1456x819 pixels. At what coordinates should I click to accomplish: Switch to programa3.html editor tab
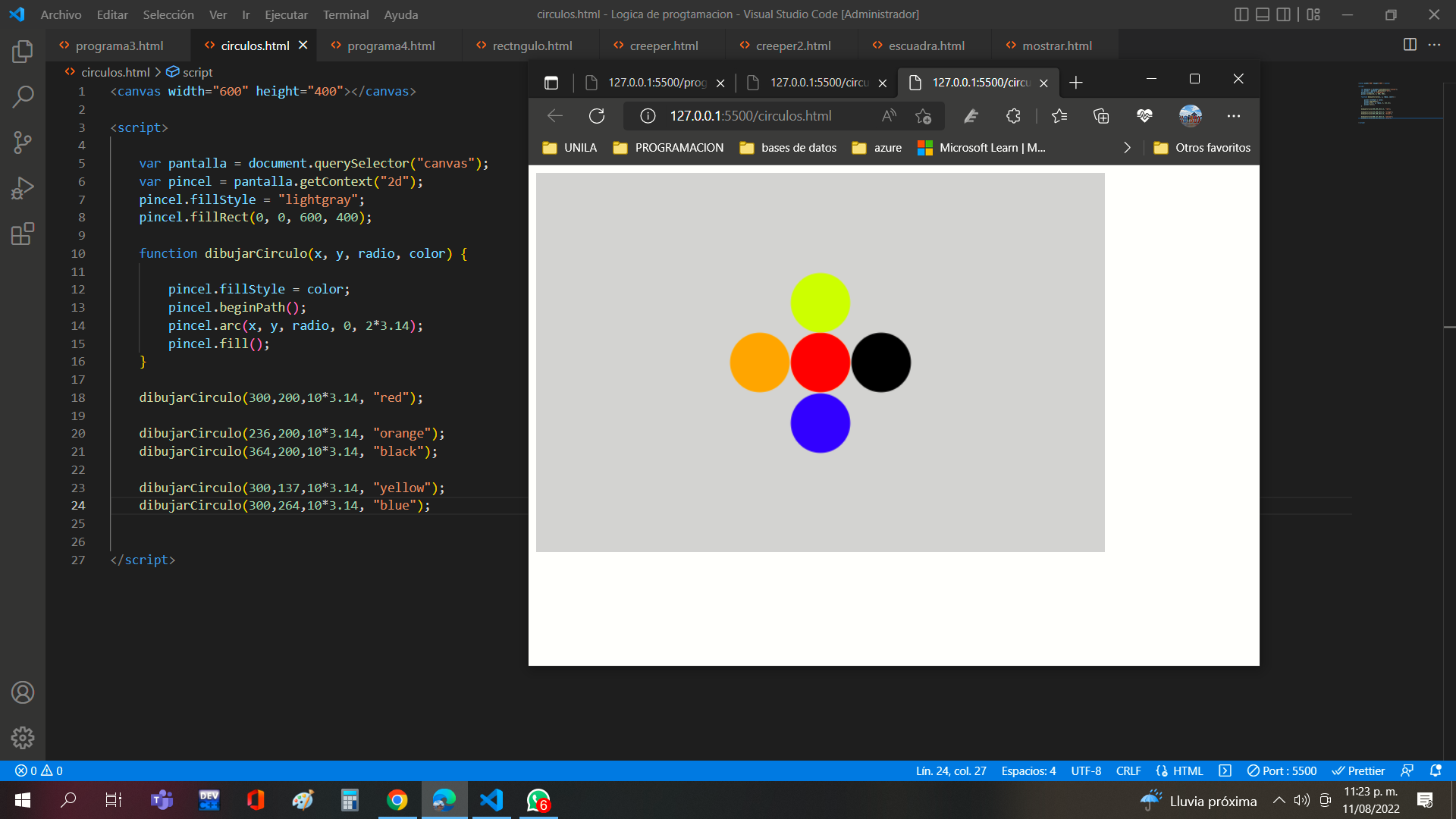point(118,45)
